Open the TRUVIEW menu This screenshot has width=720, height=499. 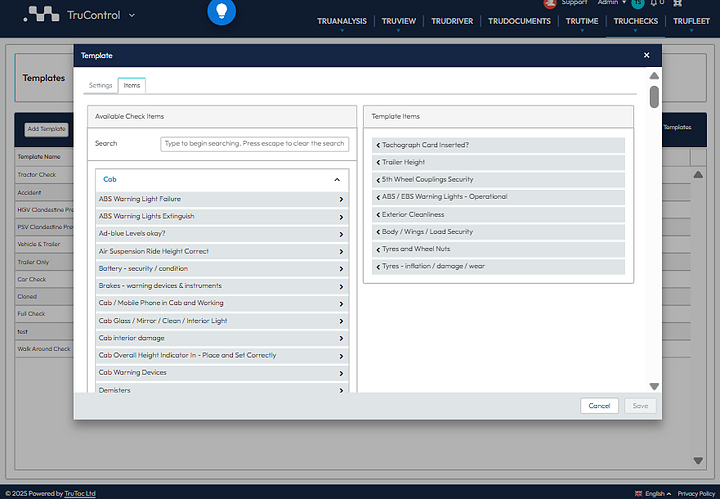399,21
